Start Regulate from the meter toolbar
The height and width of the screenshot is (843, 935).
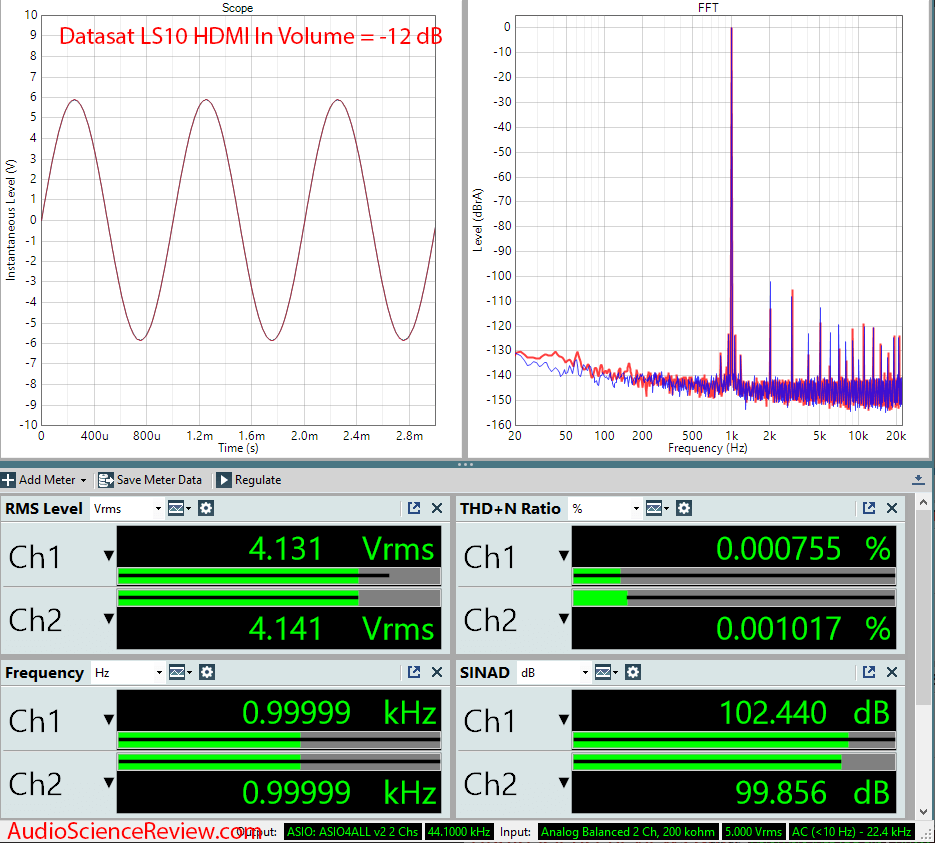(249, 480)
